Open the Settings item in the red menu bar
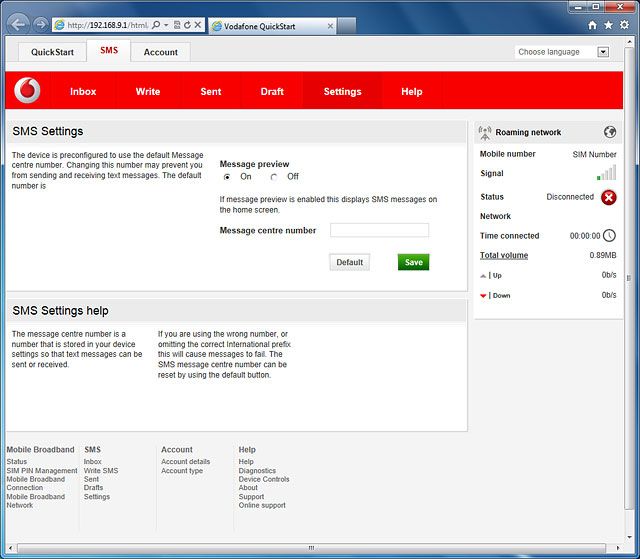 pos(342,91)
